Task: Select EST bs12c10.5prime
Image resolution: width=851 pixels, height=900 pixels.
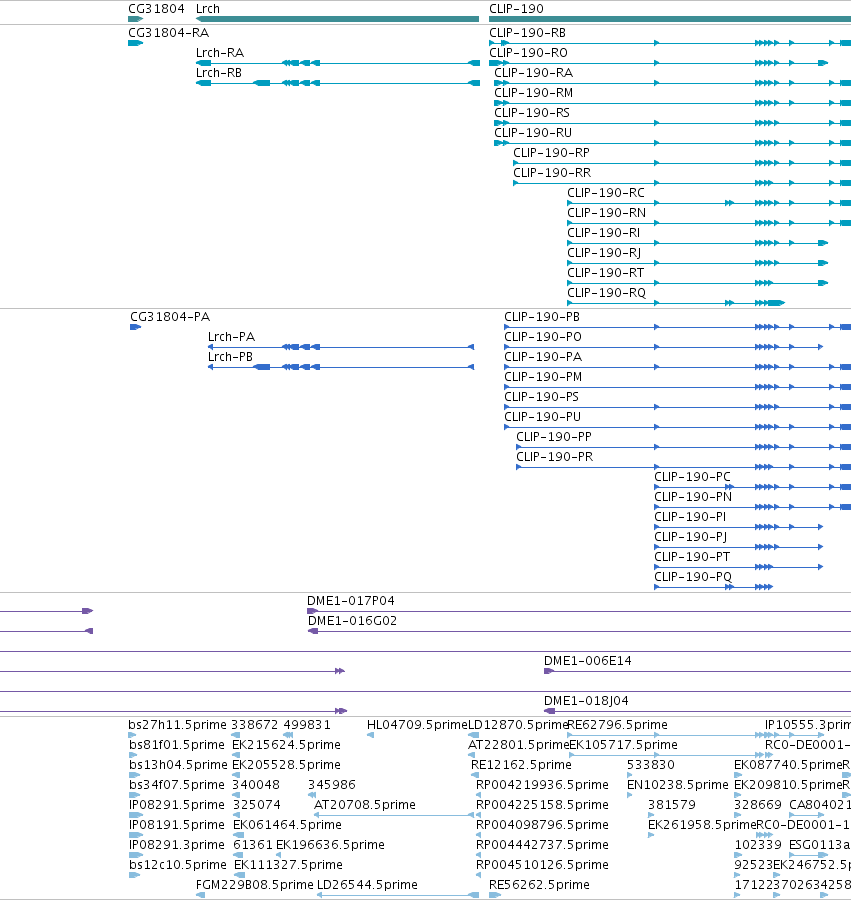Action: [177, 865]
